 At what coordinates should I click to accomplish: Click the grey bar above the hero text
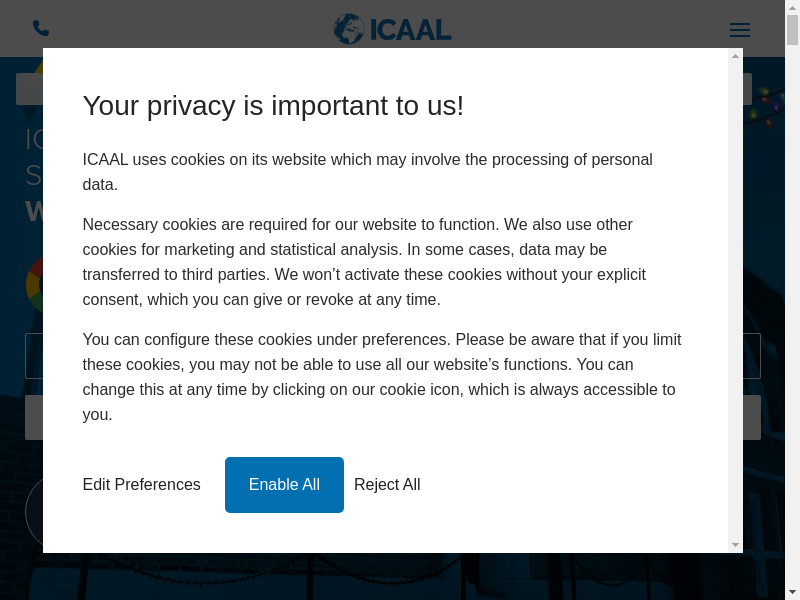tap(29, 89)
